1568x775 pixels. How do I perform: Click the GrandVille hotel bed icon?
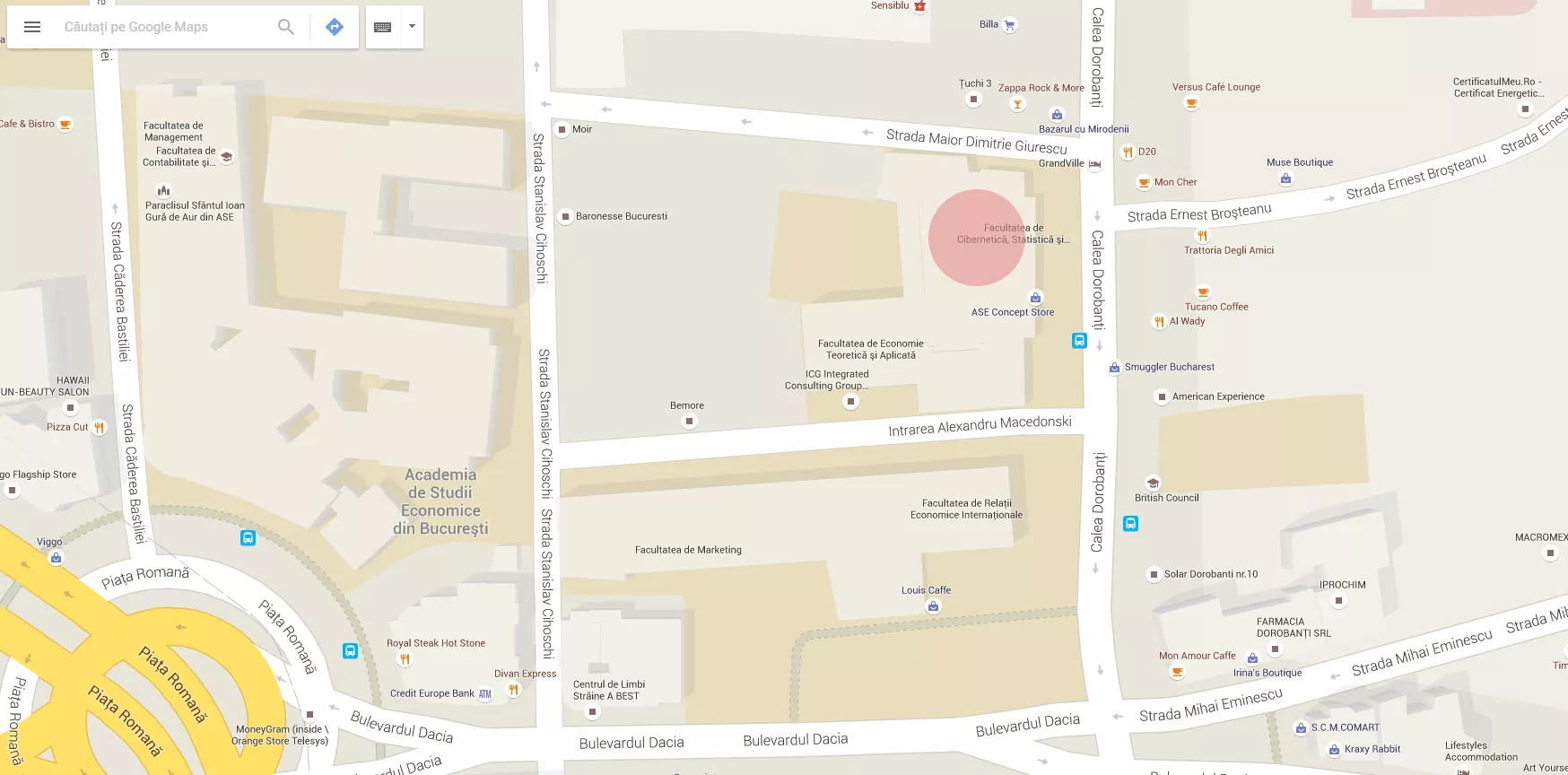[1094, 164]
